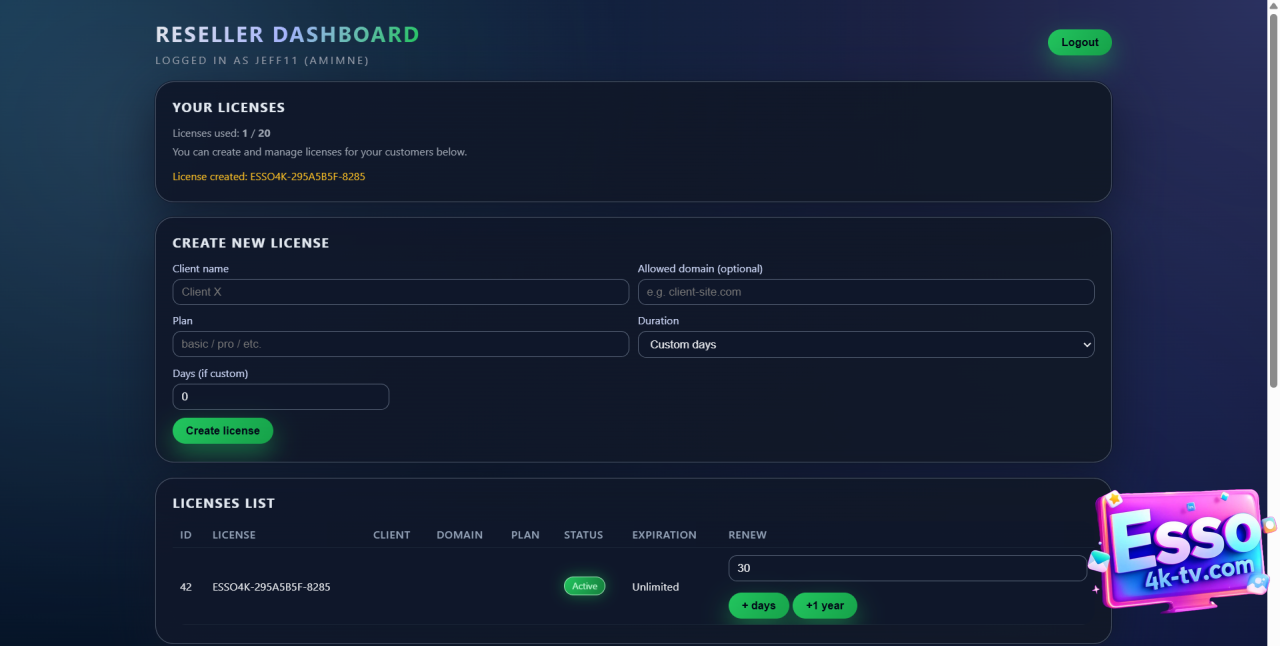1280x646 pixels.
Task: Click the Esso 4k-tv.com logo
Action: (1182, 550)
